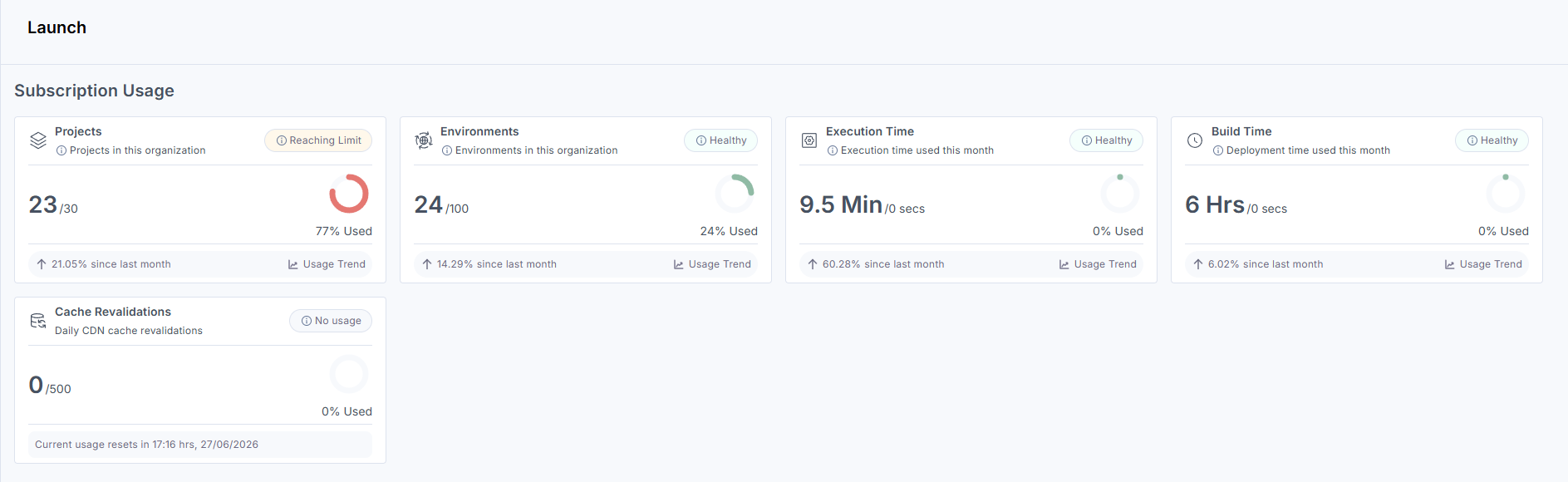Click the Build Time usage ring
The height and width of the screenshot is (482, 1568).
1506,194
